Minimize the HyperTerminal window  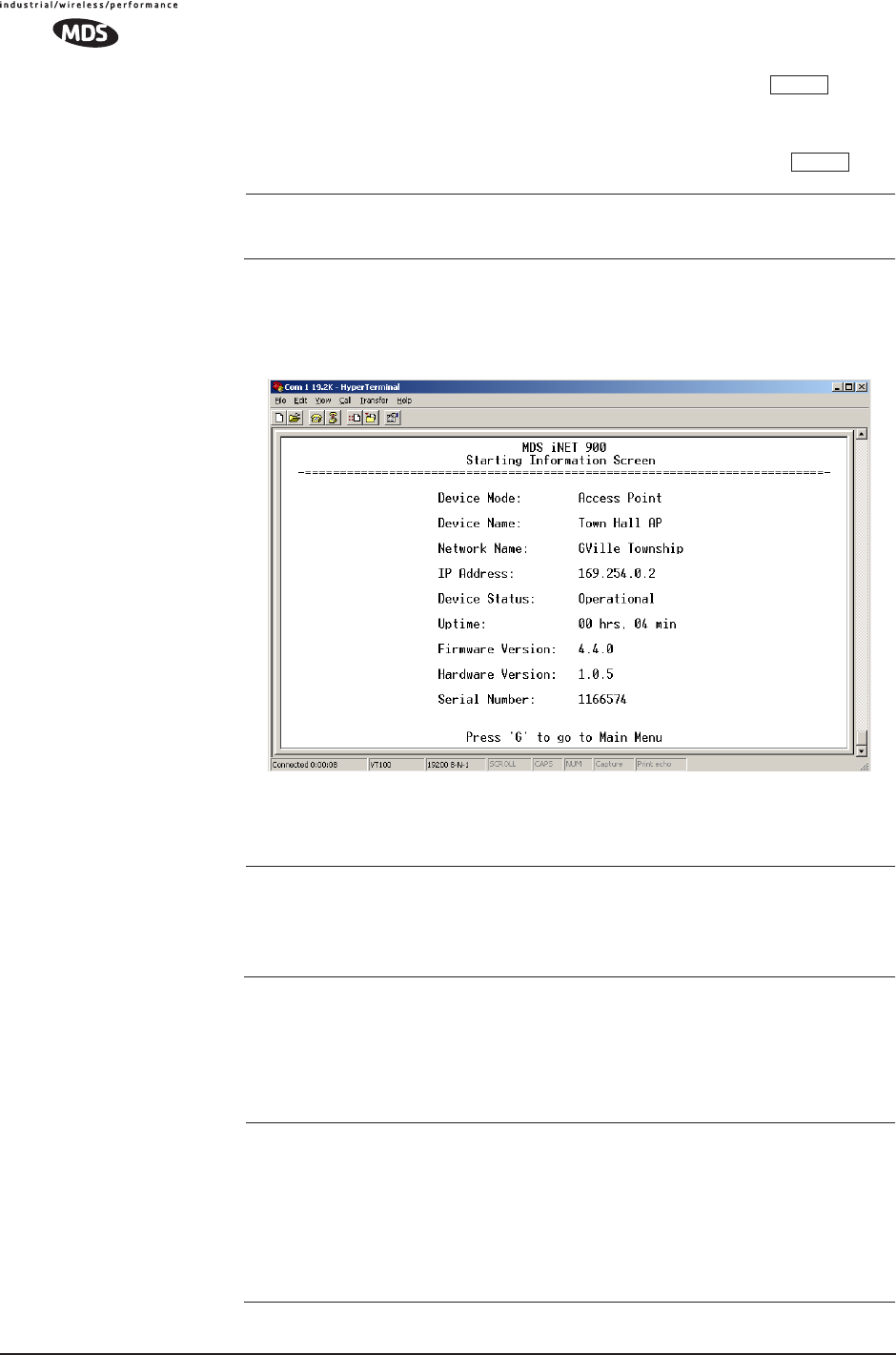pos(837,387)
